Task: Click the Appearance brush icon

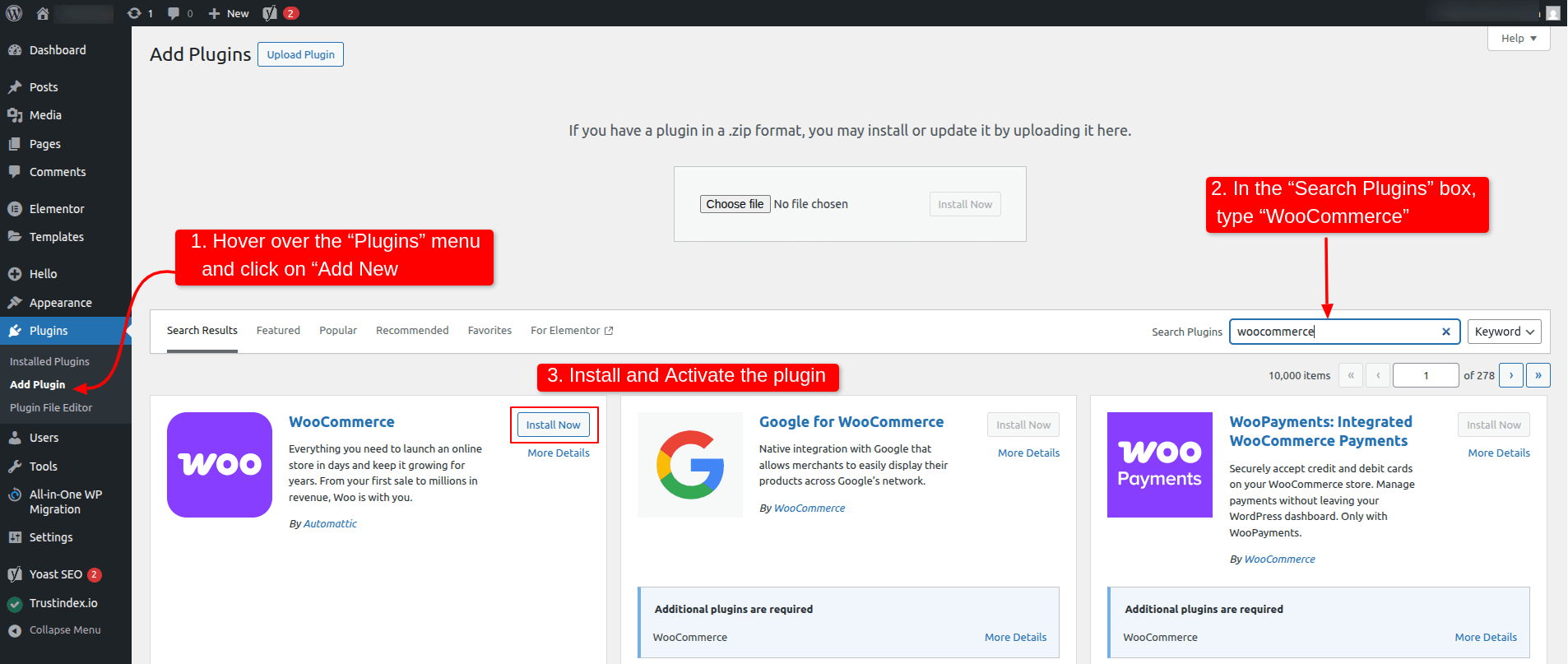Action: click(15, 303)
